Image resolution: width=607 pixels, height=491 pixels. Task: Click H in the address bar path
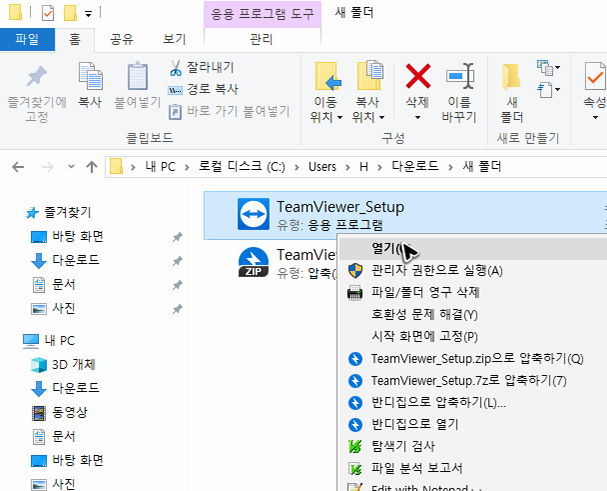point(364,167)
